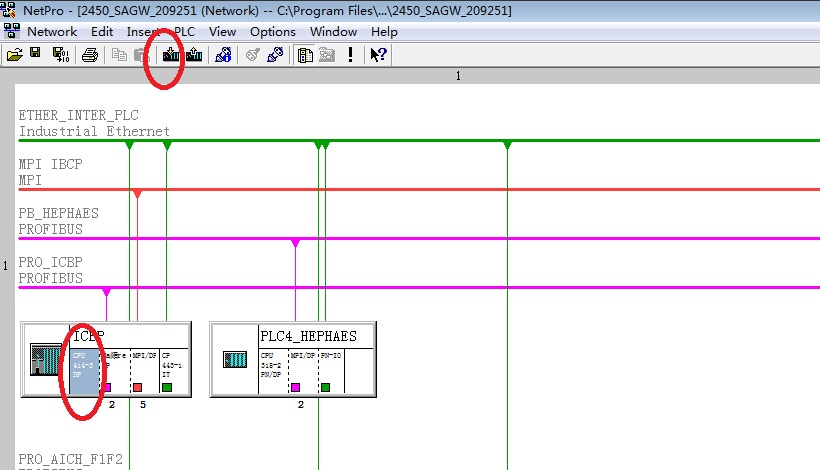The image size is (820, 470).
Task: Select the ETHER_INTER_PLC network label
Action: click(78, 115)
